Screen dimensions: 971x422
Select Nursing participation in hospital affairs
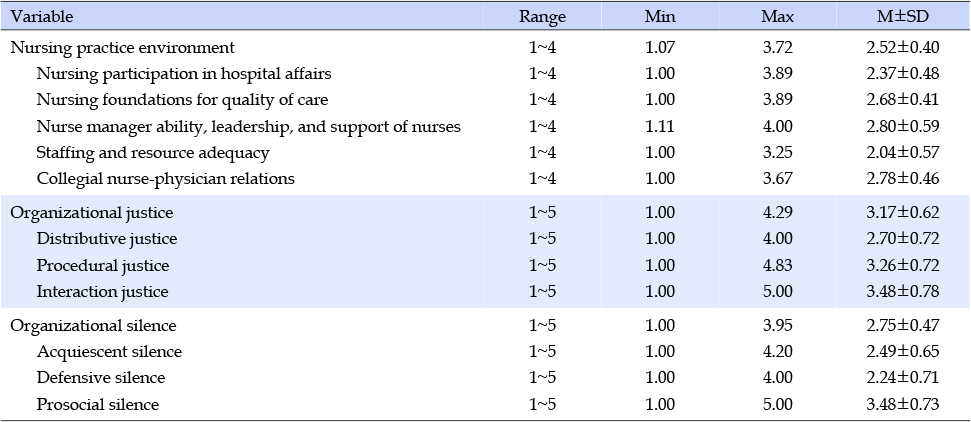184,74
